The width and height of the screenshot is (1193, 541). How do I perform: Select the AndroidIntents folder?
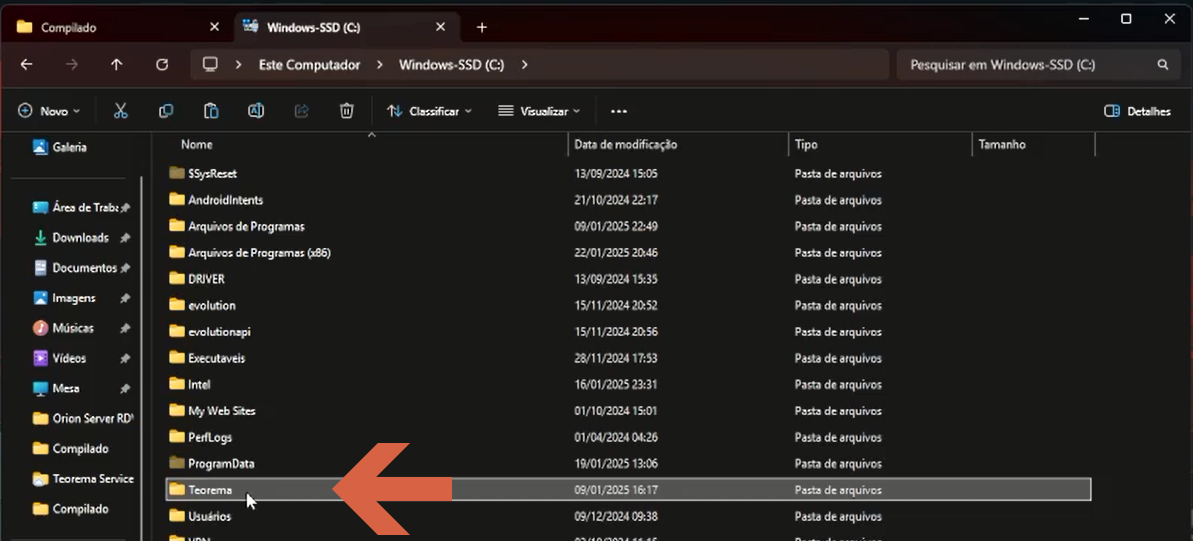(225, 200)
